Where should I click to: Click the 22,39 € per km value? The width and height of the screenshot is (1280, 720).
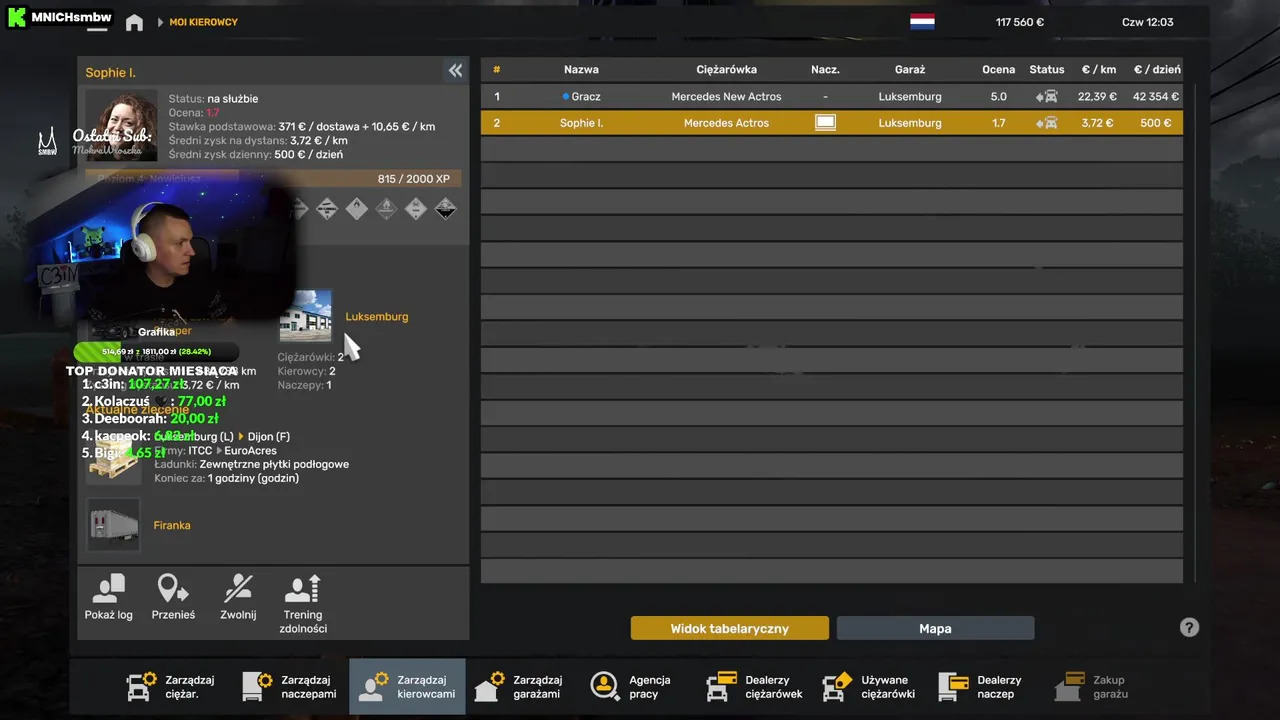point(1097,97)
